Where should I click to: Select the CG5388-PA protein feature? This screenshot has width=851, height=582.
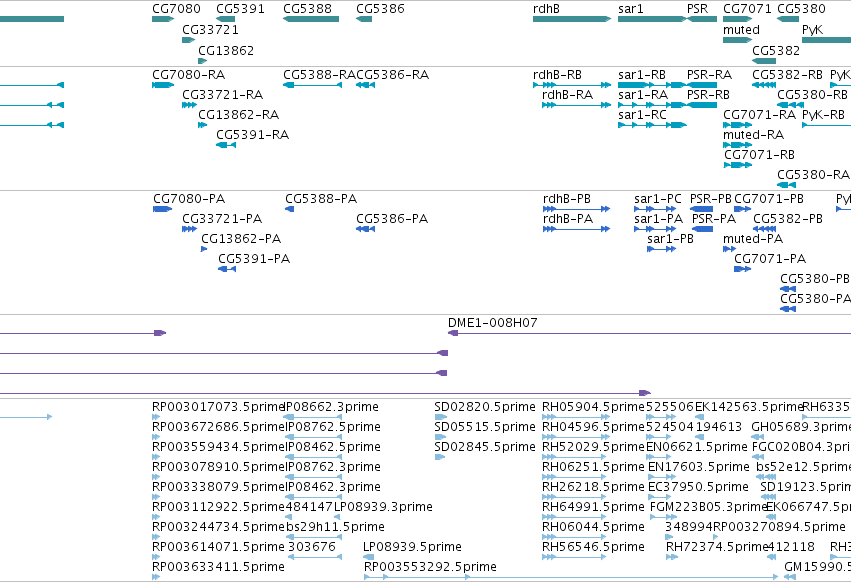coord(289,210)
